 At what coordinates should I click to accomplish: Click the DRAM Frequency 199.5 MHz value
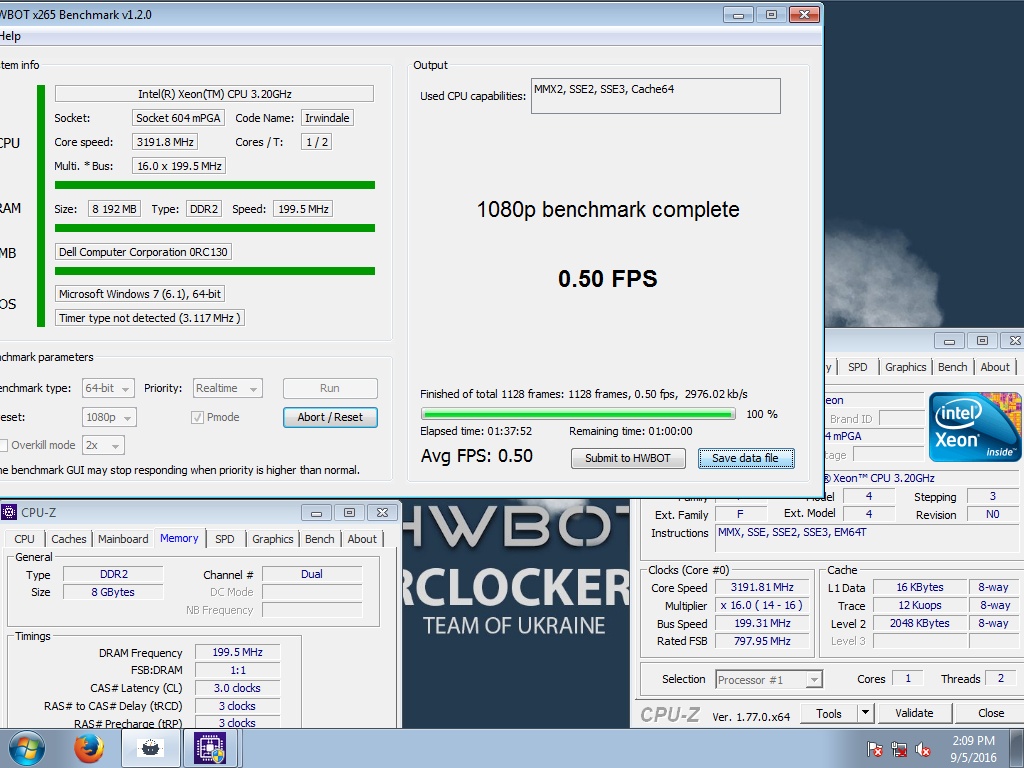click(x=237, y=652)
